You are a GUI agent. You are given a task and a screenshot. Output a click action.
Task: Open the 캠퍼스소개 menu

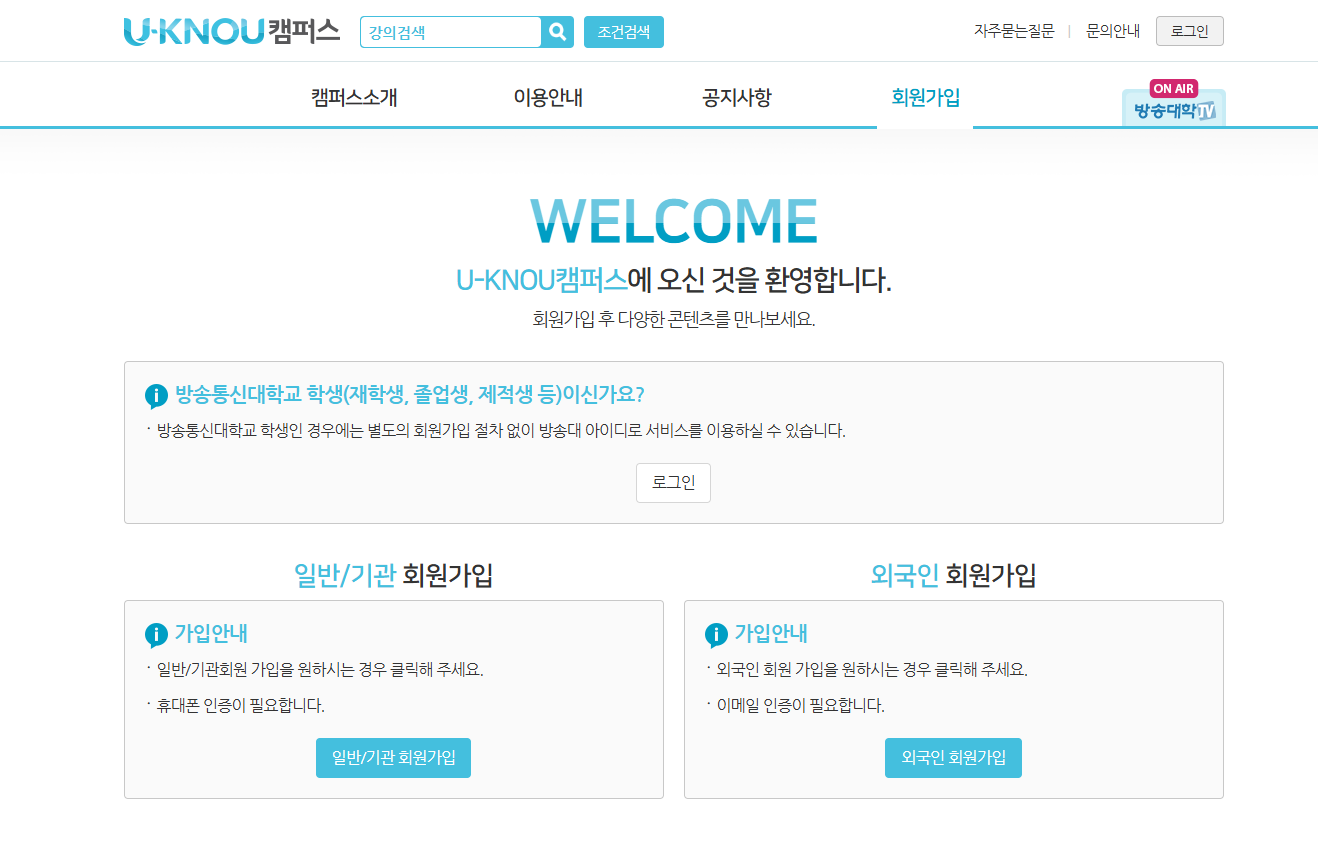(354, 98)
